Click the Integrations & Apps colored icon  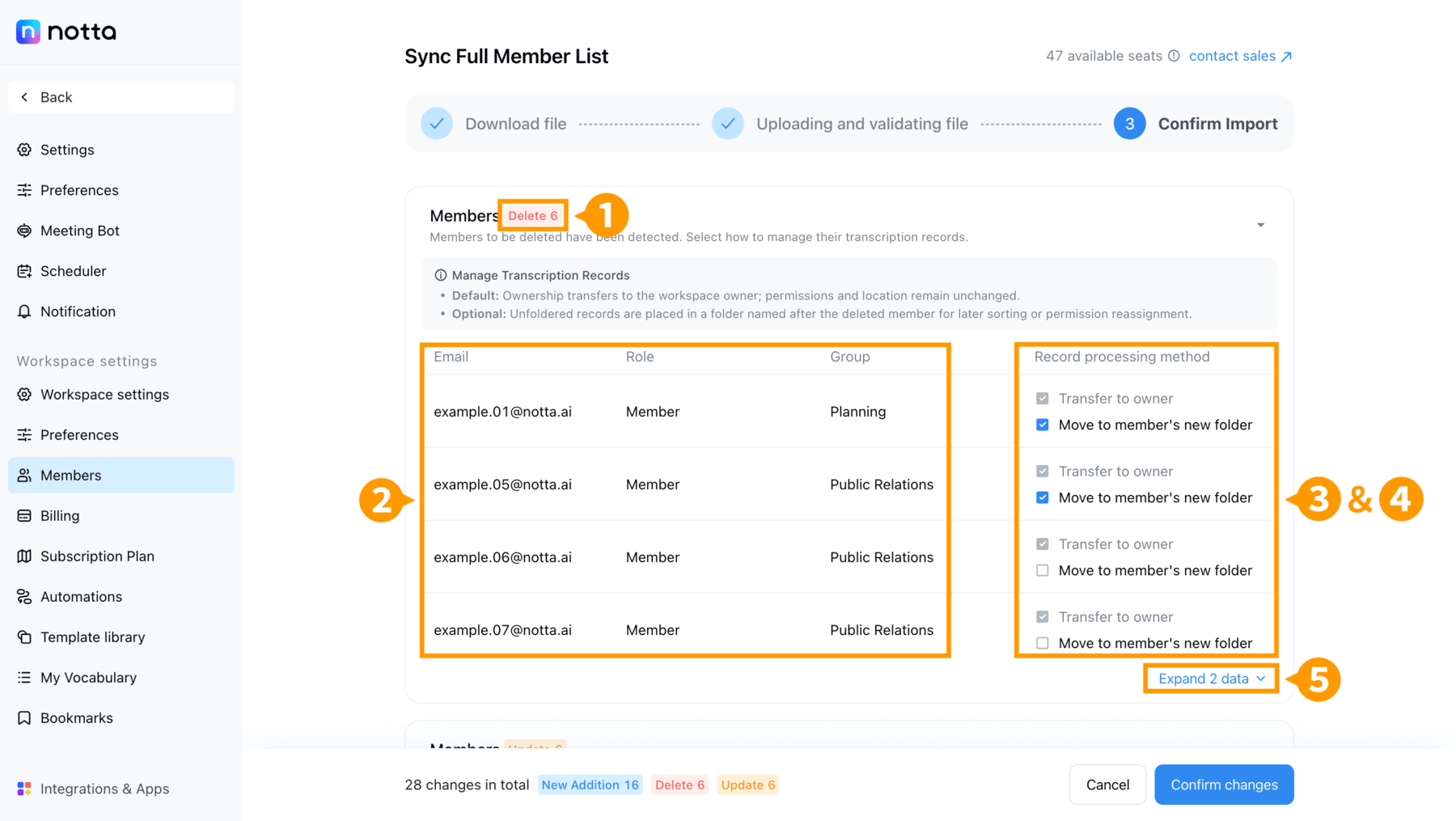point(24,789)
